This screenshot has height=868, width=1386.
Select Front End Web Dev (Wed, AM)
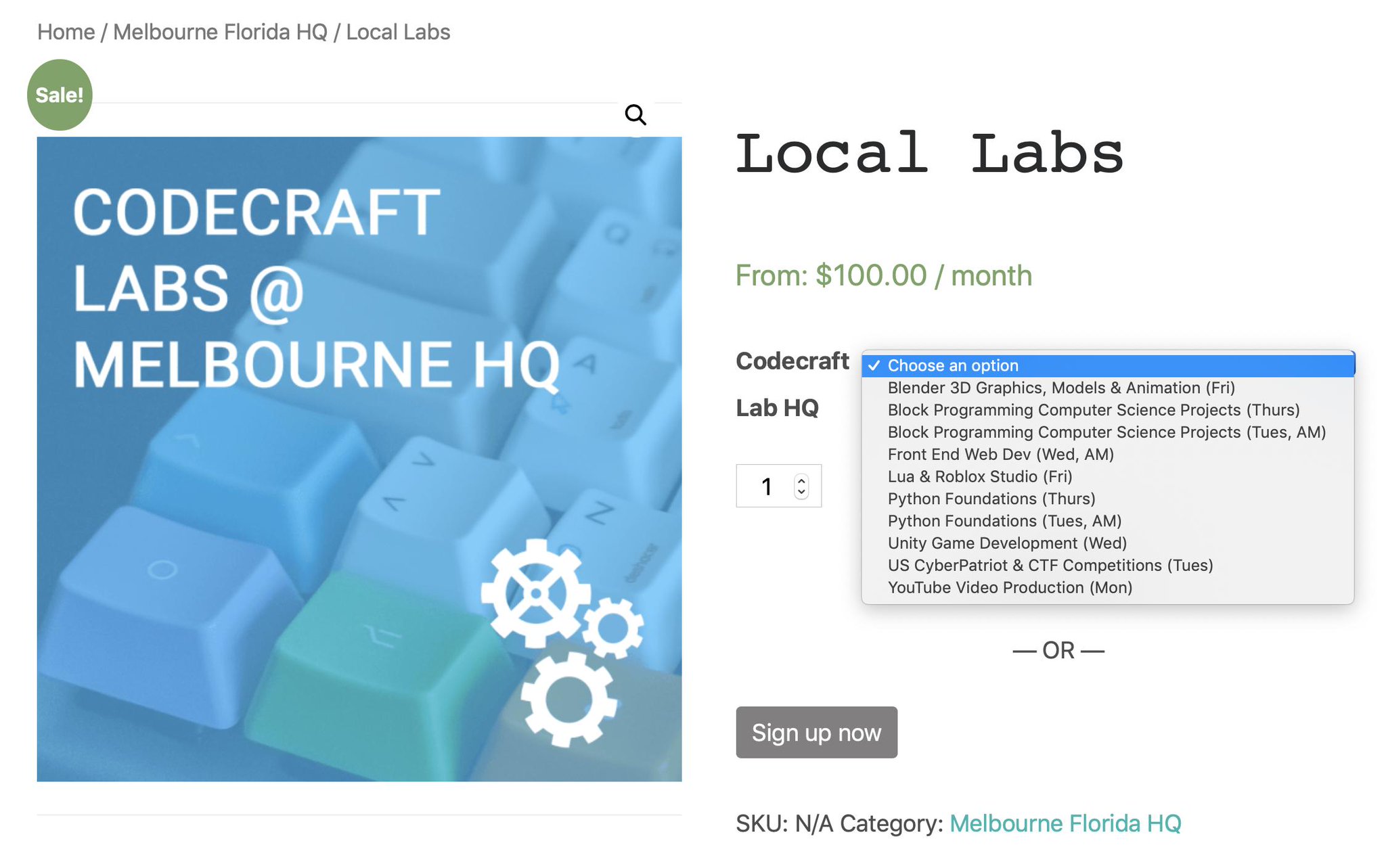point(1000,455)
